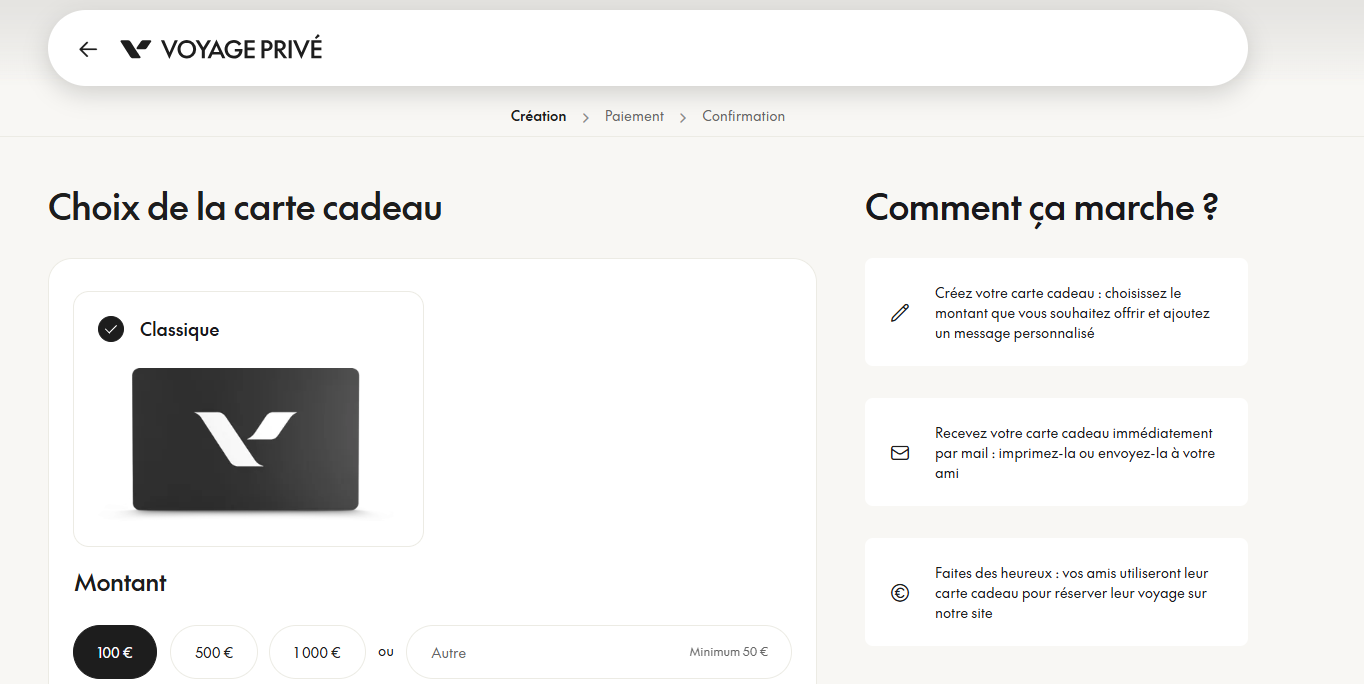
Task: Pick the 1 000 € amount
Action: click(317, 652)
